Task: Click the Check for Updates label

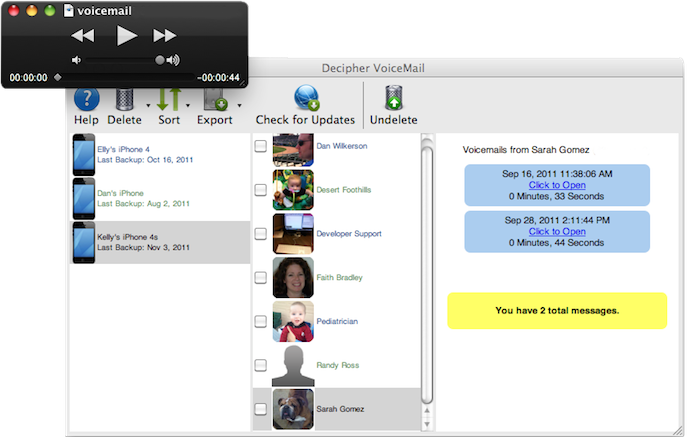Action: click(x=305, y=120)
